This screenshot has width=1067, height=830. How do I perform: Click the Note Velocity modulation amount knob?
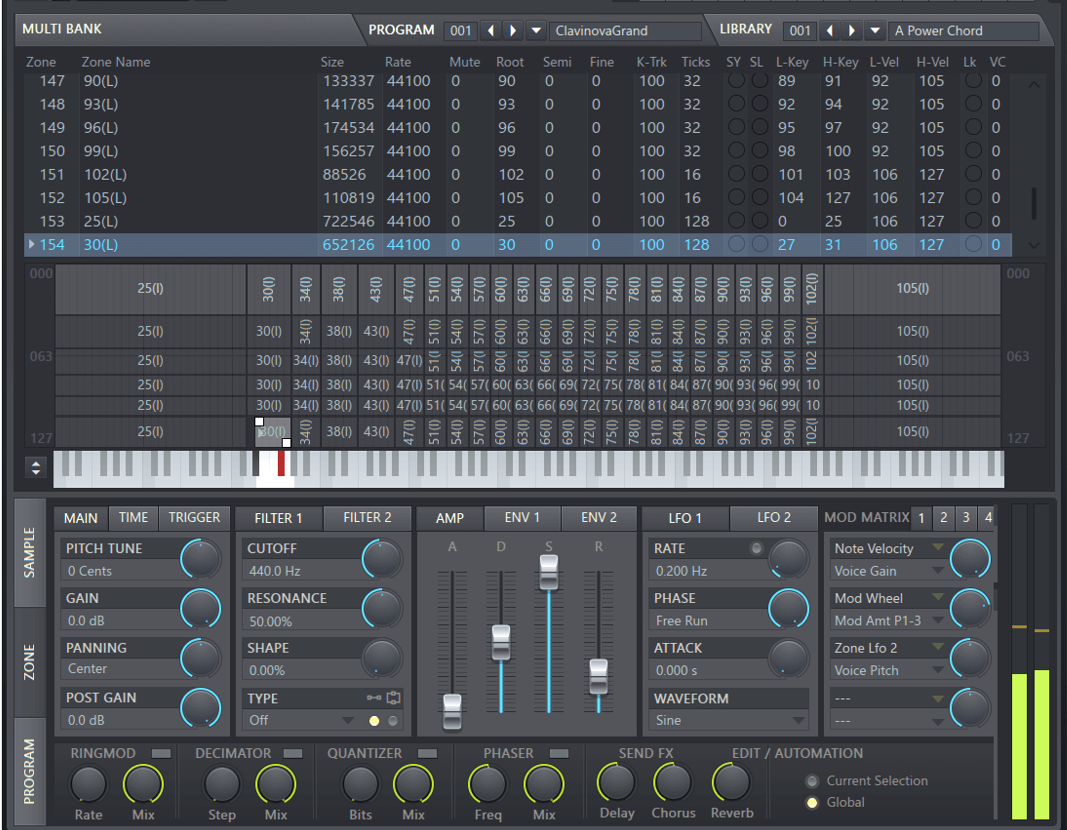[970, 559]
